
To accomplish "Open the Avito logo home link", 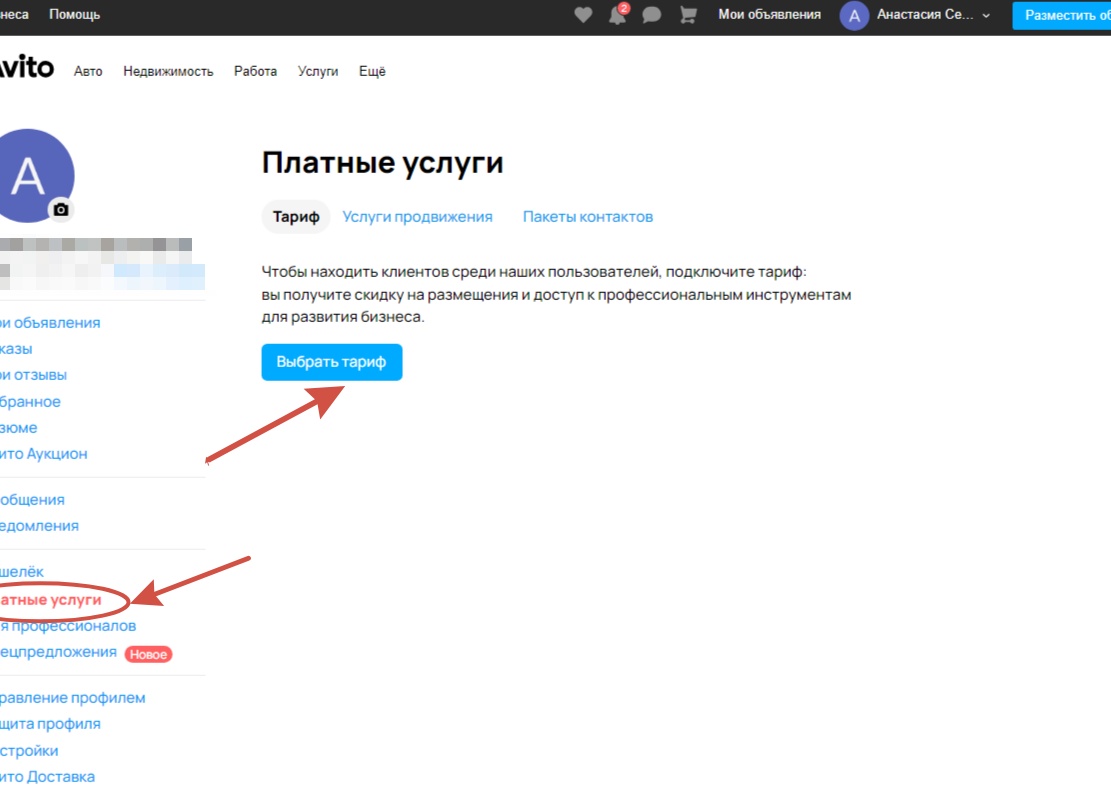I will coord(27,68).
